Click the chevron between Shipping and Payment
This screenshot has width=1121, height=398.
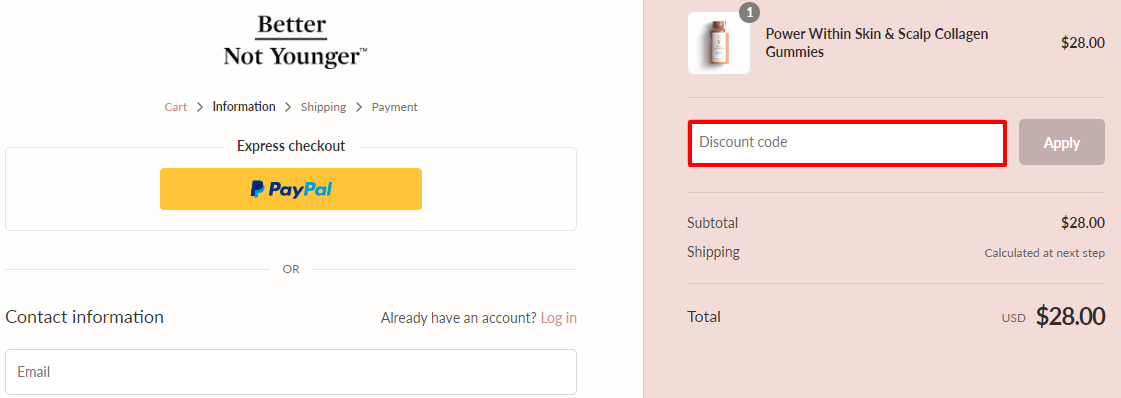(x=359, y=107)
